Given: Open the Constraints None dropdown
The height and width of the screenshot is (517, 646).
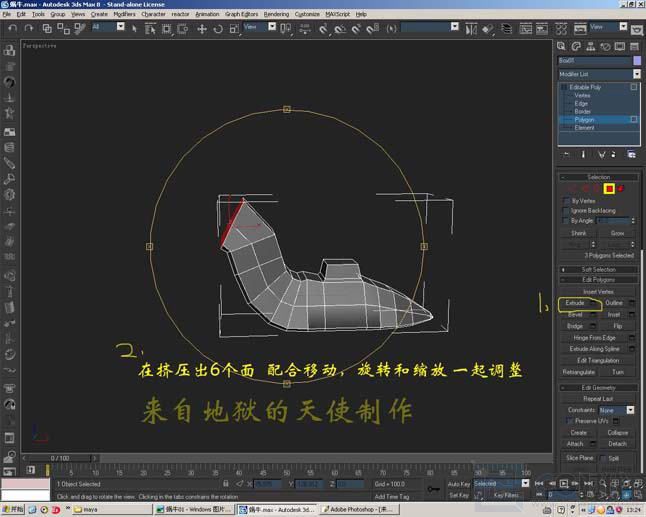Looking at the screenshot, I should (x=630, y=410).
